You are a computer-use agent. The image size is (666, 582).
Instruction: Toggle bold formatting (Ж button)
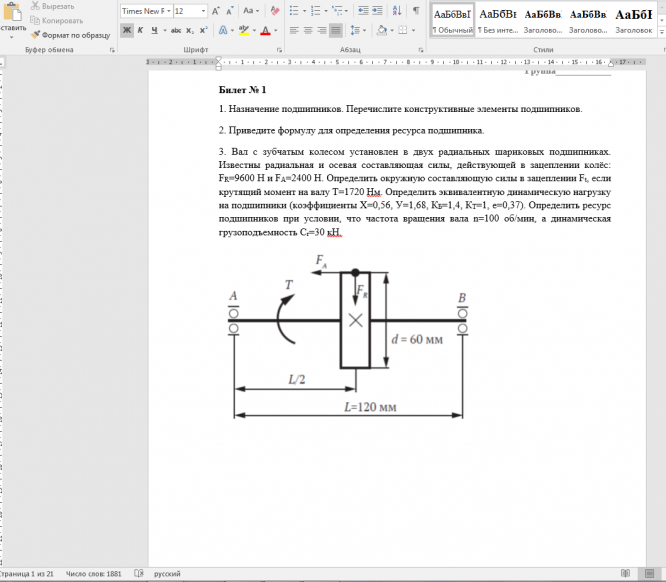pyautogui.click(x=126, y=31)
